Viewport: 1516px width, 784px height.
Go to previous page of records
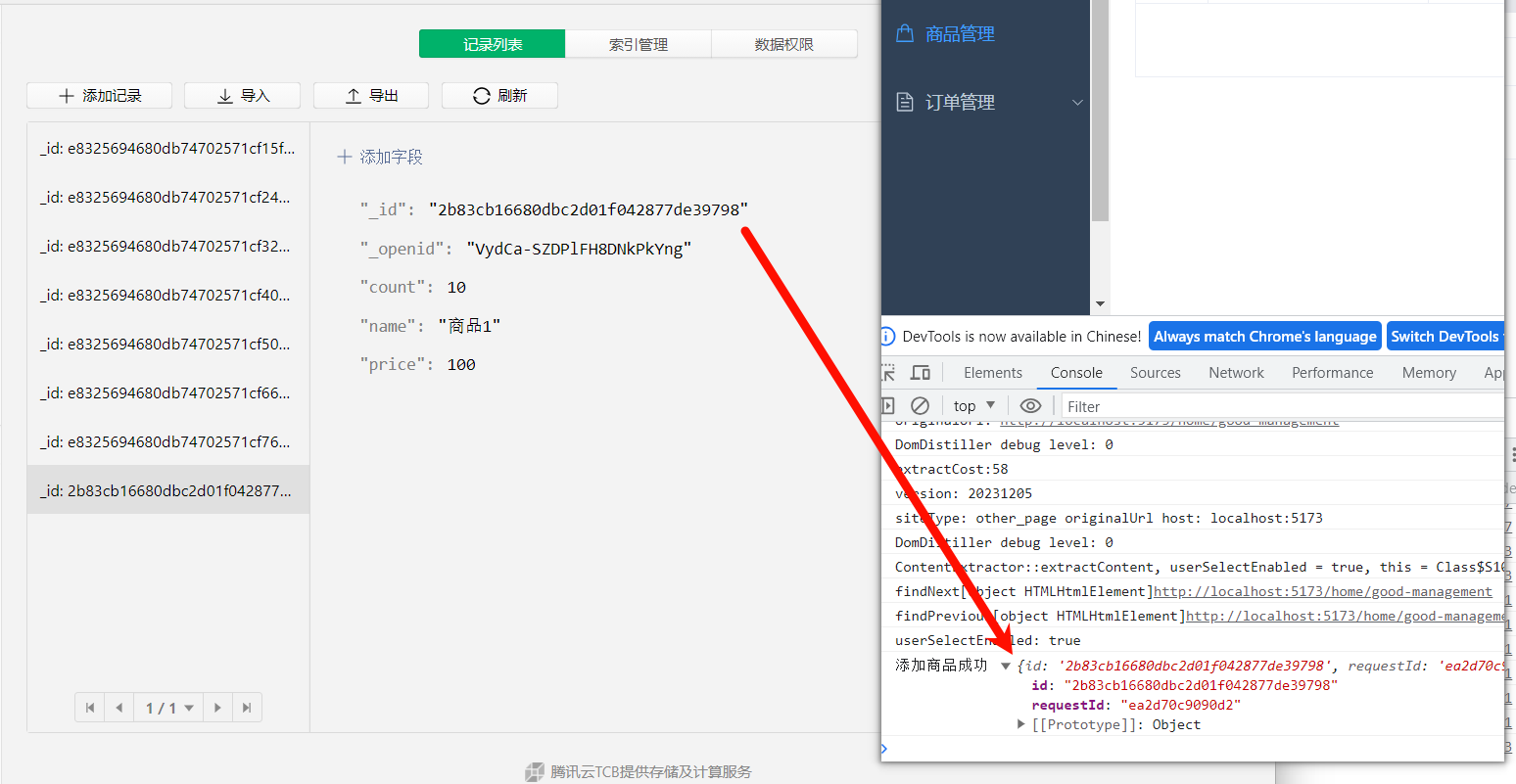click(x=119, y=708)
